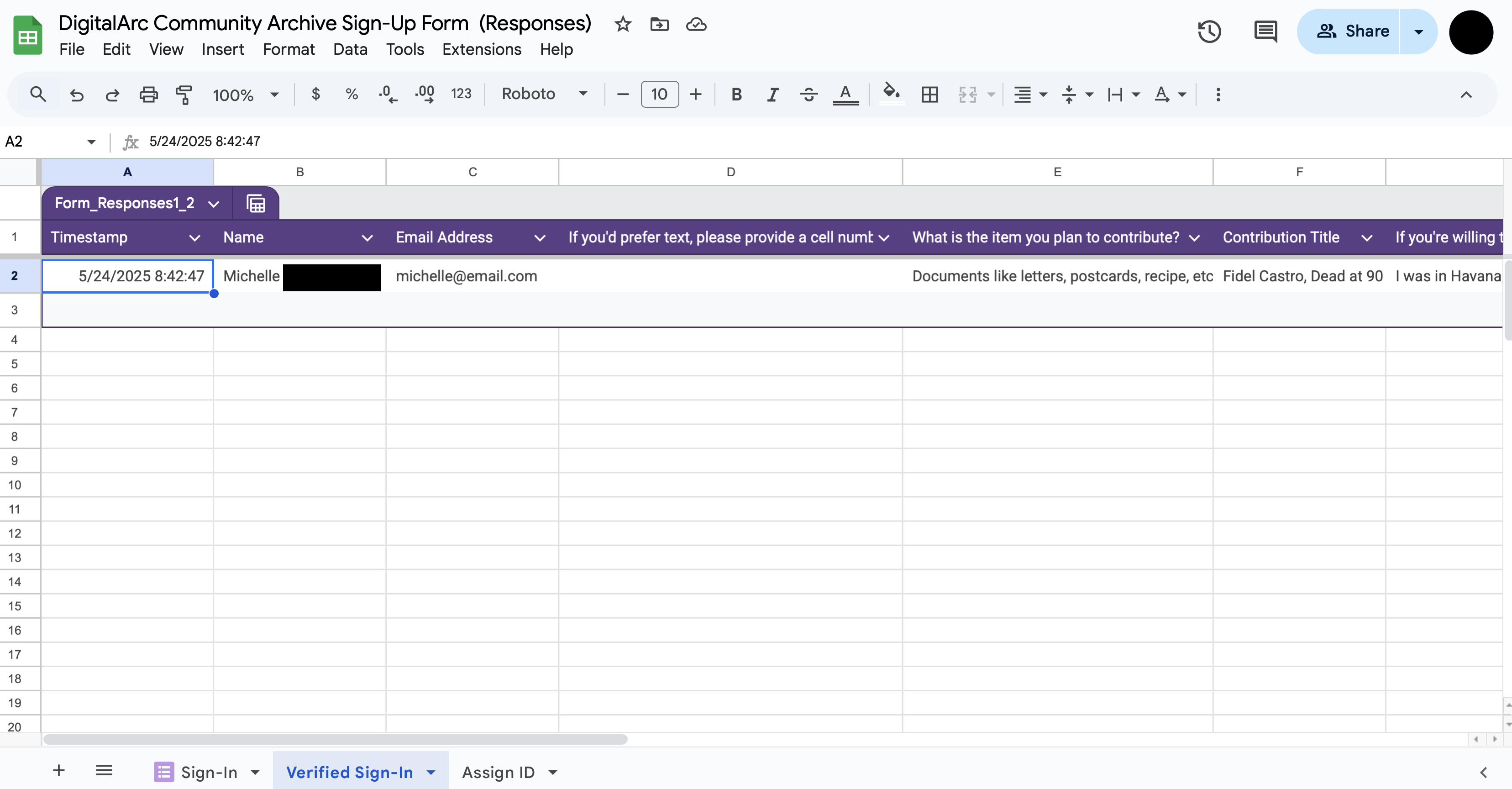Format as percent

[x=352, y=94]
